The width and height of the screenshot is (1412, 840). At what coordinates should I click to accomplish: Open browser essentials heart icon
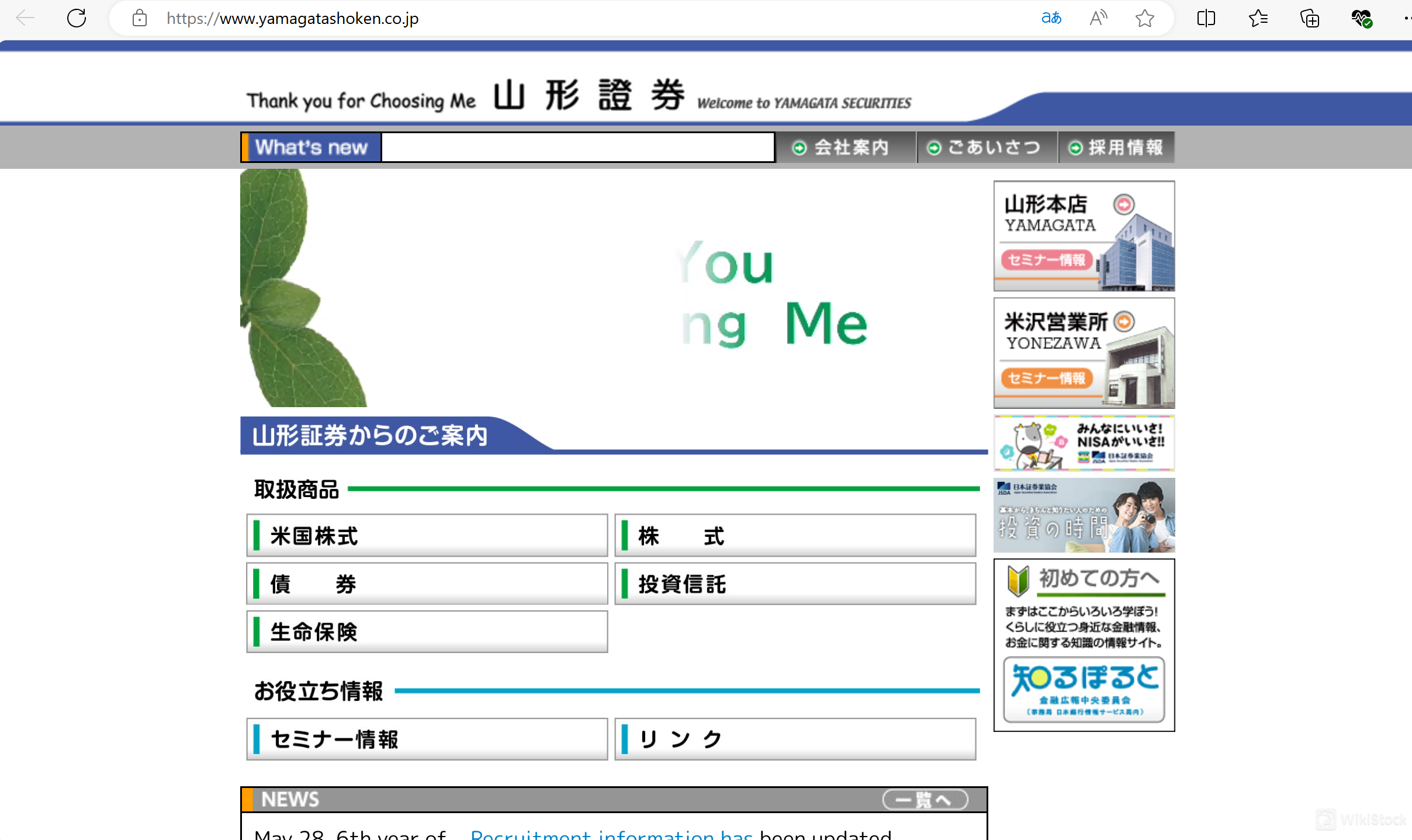(1361, 18)
